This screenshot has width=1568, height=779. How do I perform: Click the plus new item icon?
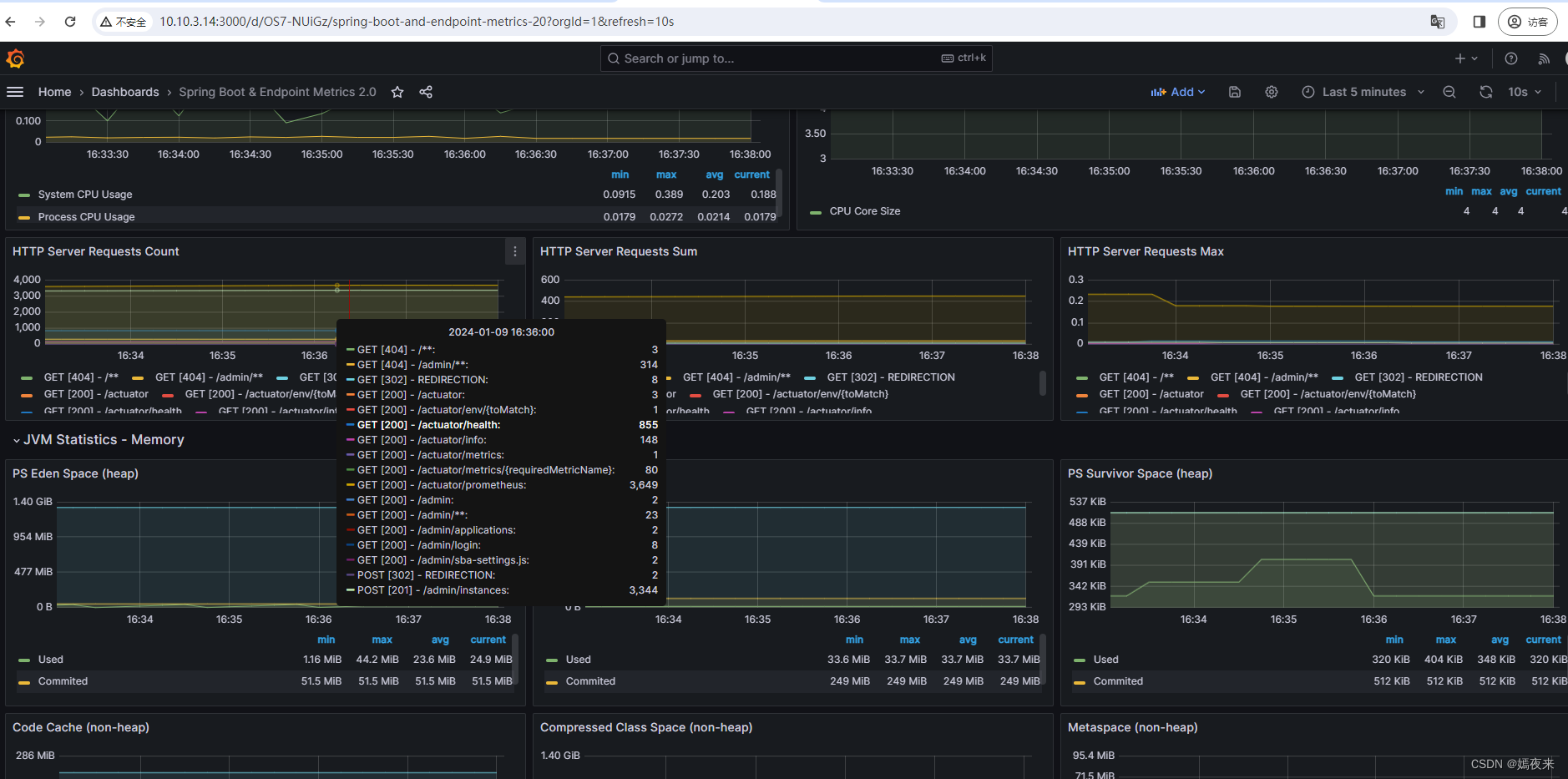tap(1466, 58)
